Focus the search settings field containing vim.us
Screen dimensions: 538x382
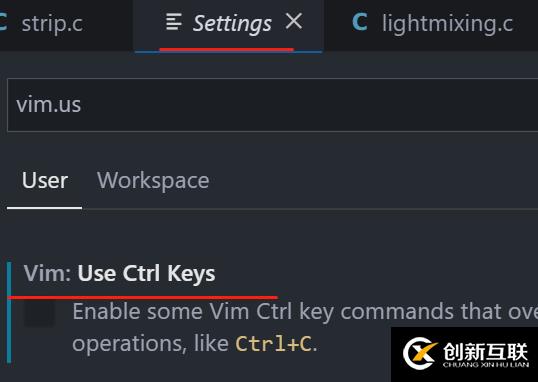point(272,105)
